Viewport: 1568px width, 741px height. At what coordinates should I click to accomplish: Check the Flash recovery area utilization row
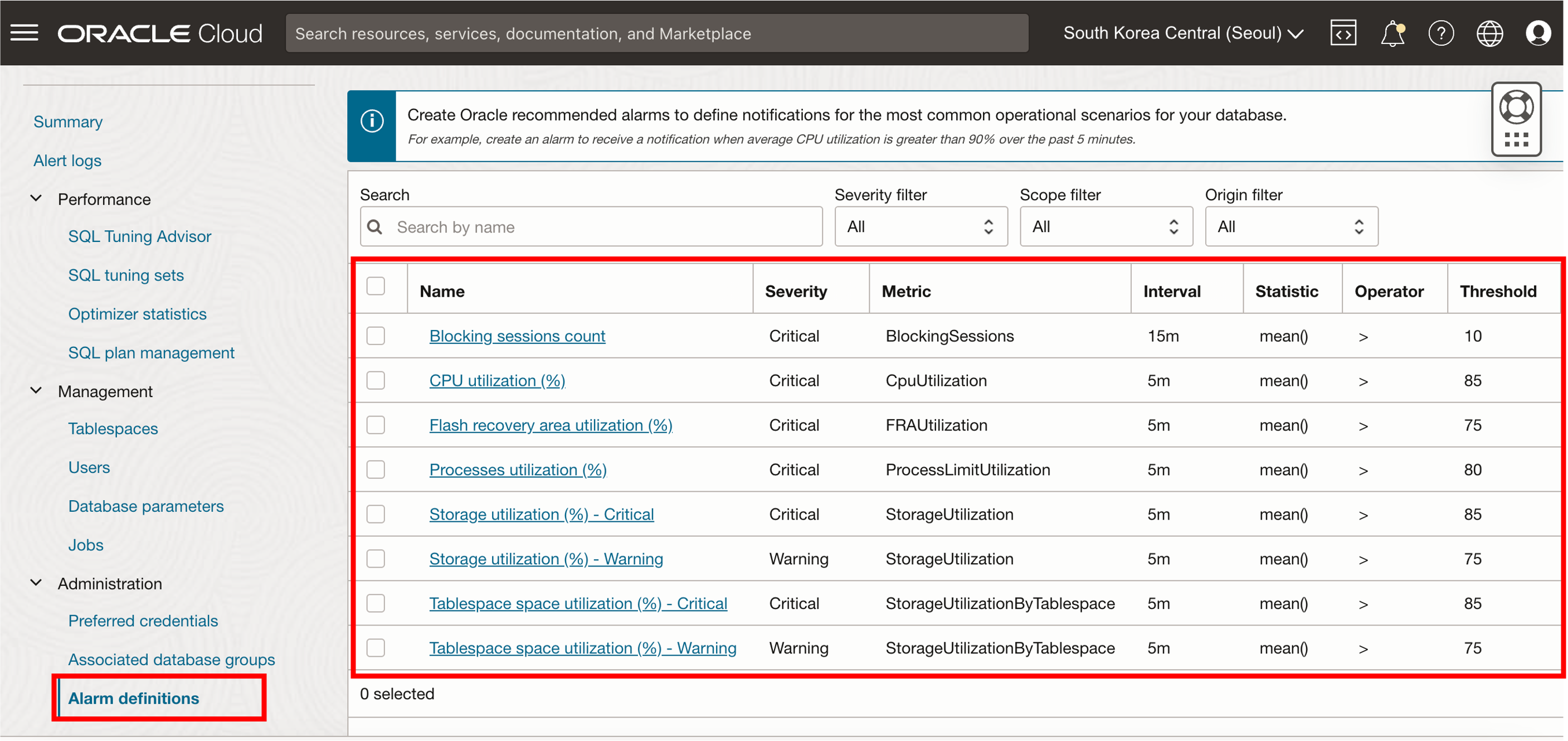point(376,425)
